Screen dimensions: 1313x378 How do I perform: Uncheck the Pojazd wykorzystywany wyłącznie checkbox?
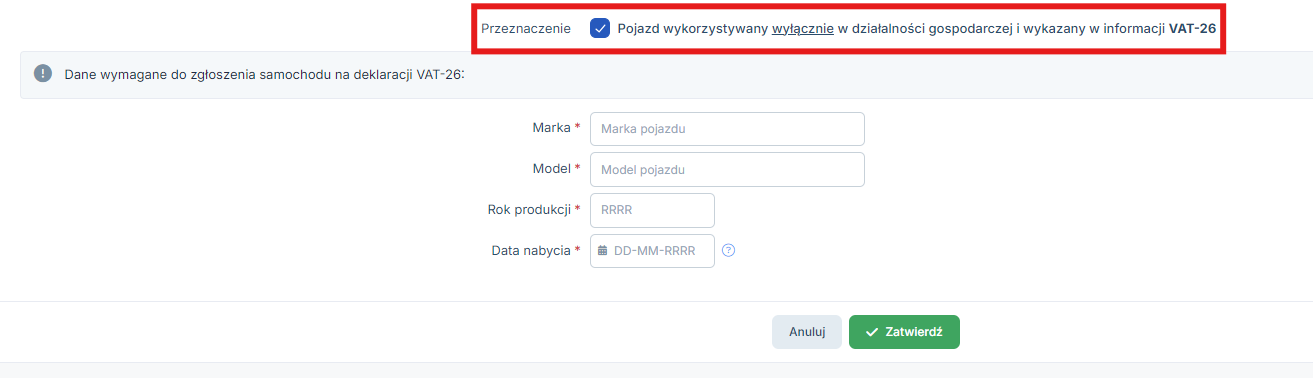point(600,28)
